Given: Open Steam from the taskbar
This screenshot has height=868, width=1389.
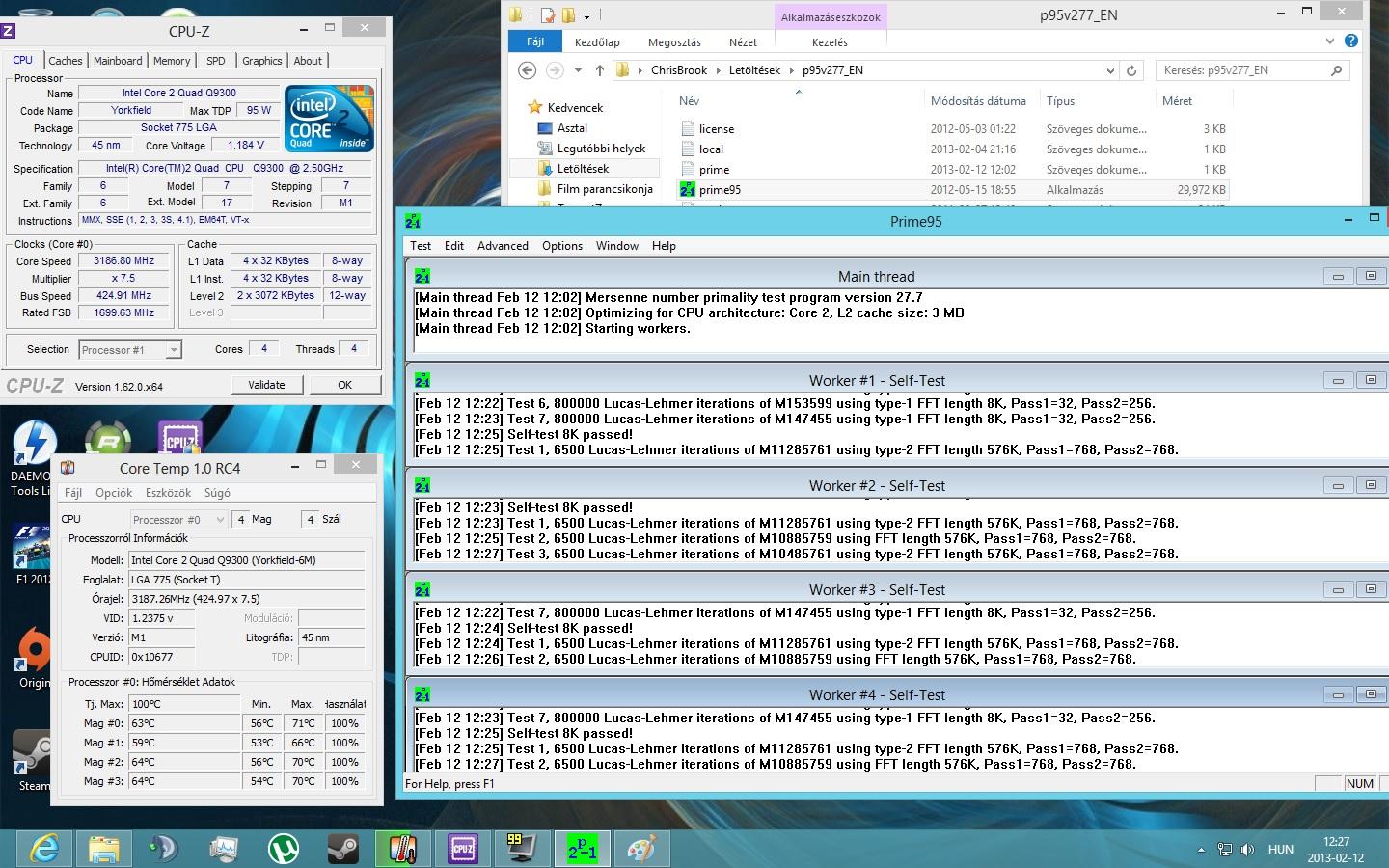Looking at the screenshot, I should [342, 849].
